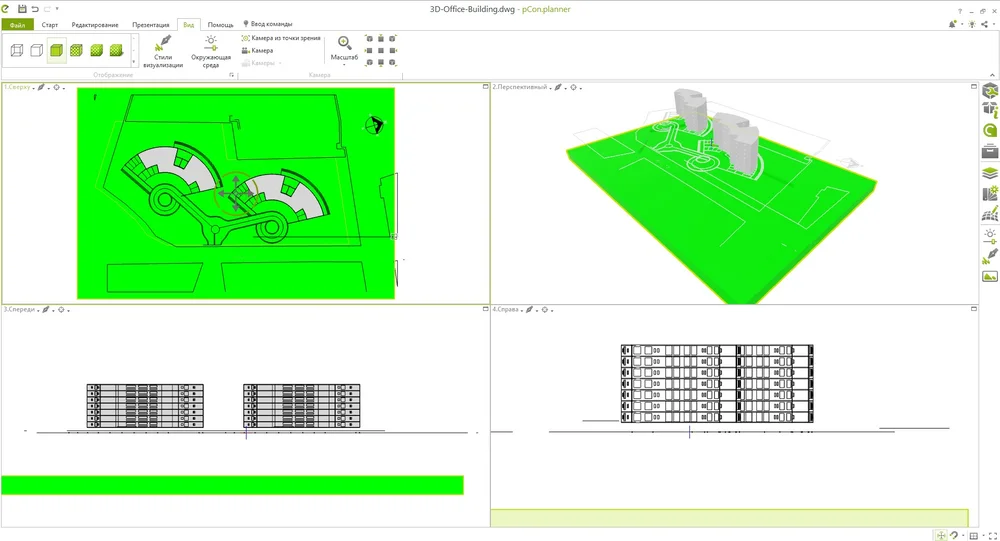Open the archive box icon in right sidebar
The image size is (1000, 541).
[x=989, y=152]
